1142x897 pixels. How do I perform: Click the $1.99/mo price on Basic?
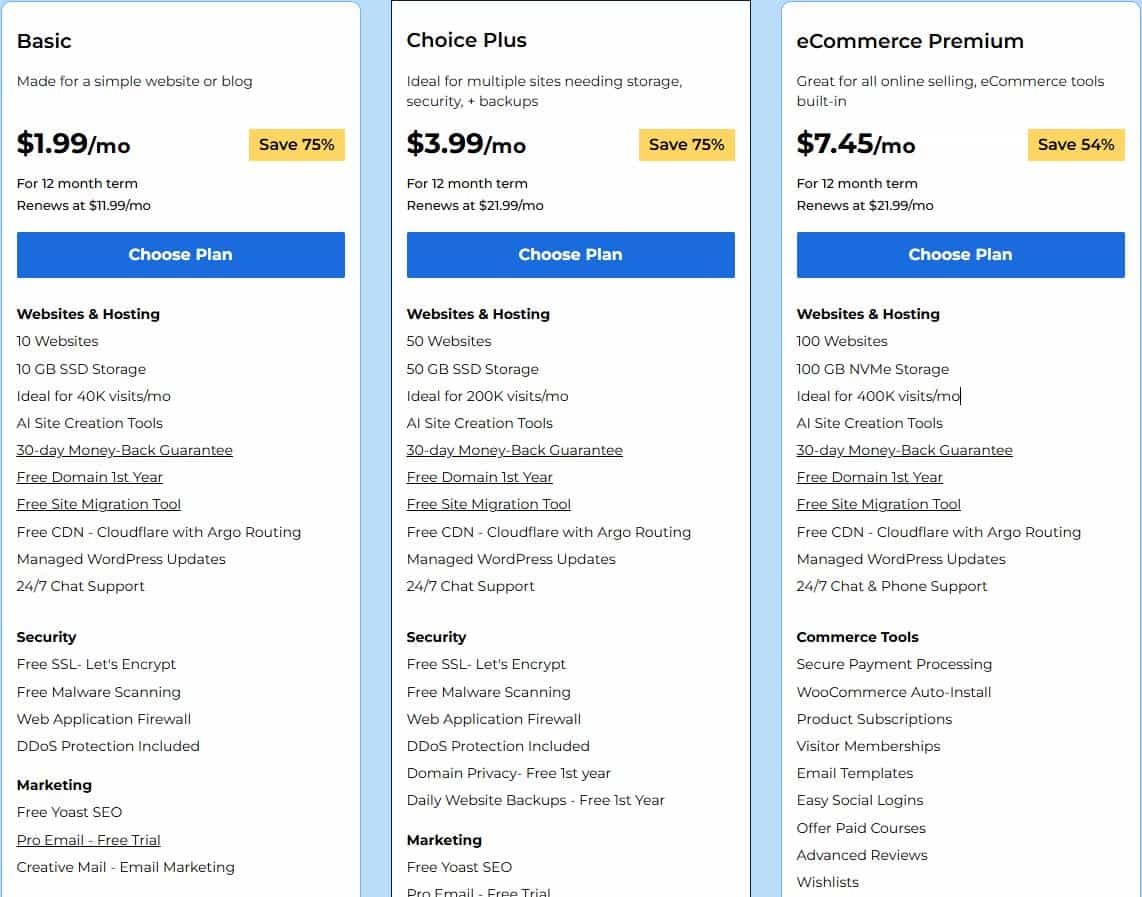click(73, 144)
